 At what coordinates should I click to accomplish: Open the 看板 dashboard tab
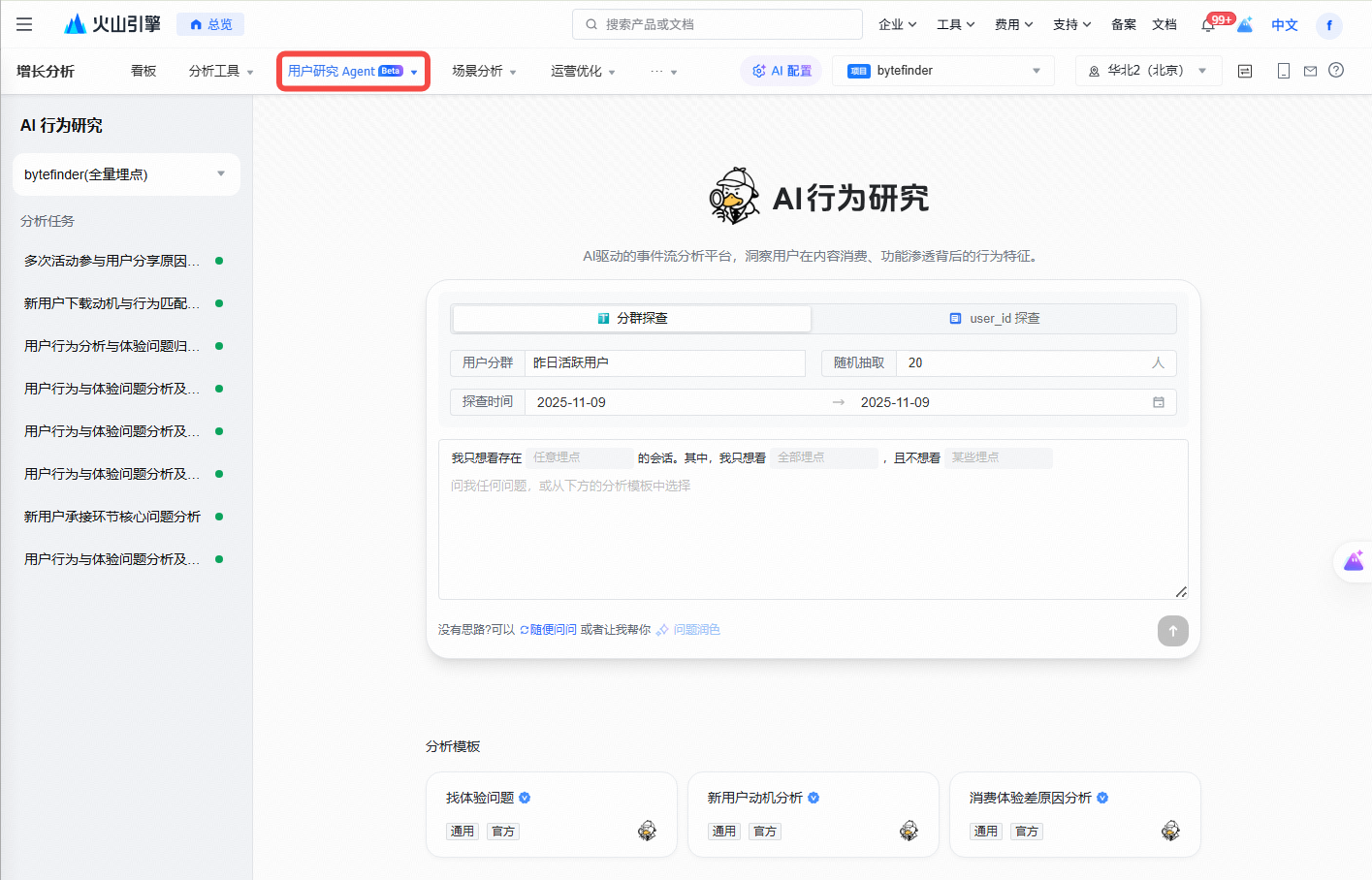(x=144, y=71)
